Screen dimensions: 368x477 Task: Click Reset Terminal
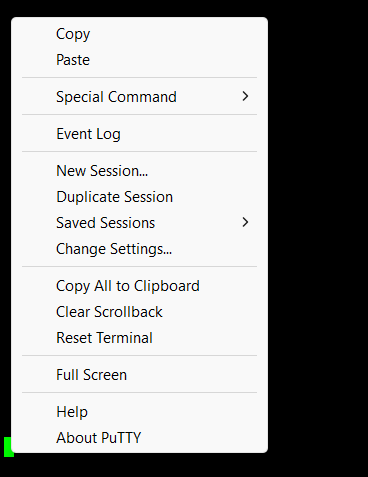(139, 338)
